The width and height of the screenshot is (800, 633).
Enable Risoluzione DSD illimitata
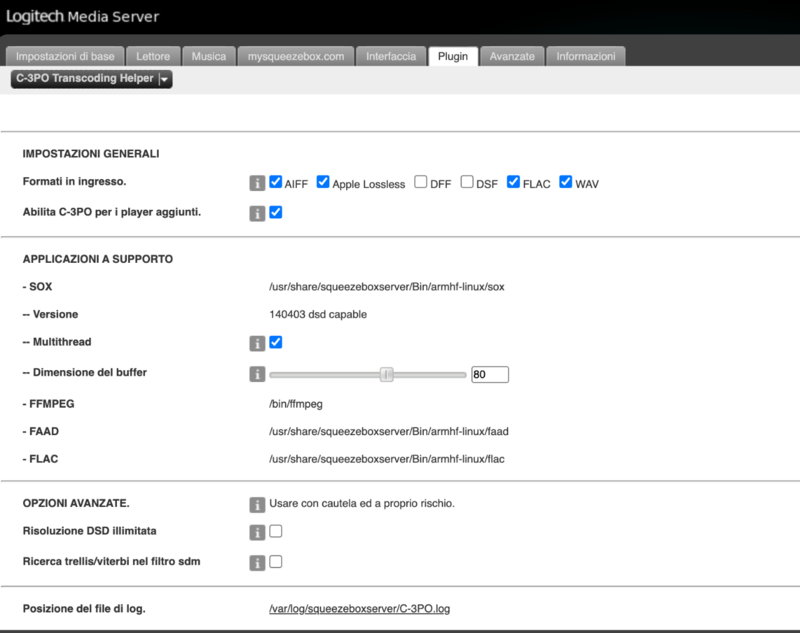(x=276, y=531)
